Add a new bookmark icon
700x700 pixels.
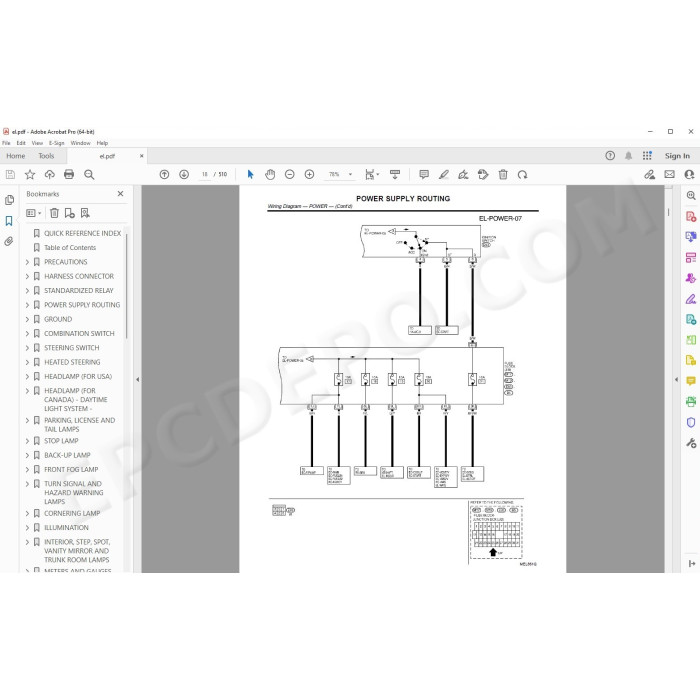(69, 213)
